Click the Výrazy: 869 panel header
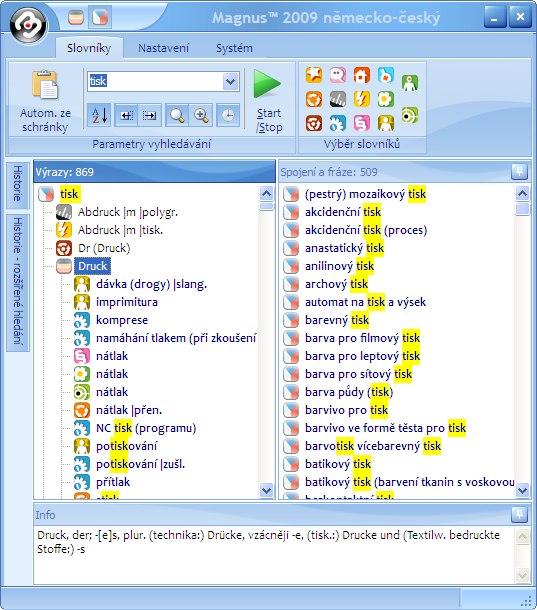 pyautogui.click(x=154, y=172)
